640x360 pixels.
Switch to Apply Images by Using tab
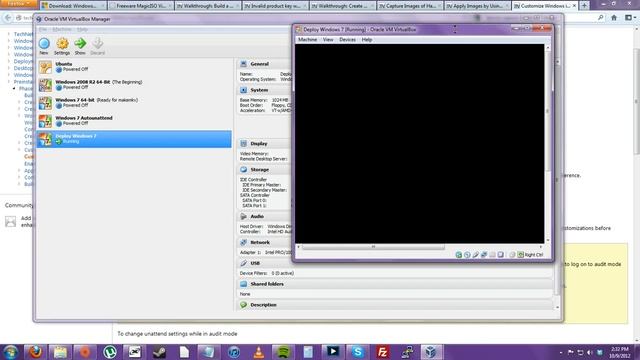point(476,6)
